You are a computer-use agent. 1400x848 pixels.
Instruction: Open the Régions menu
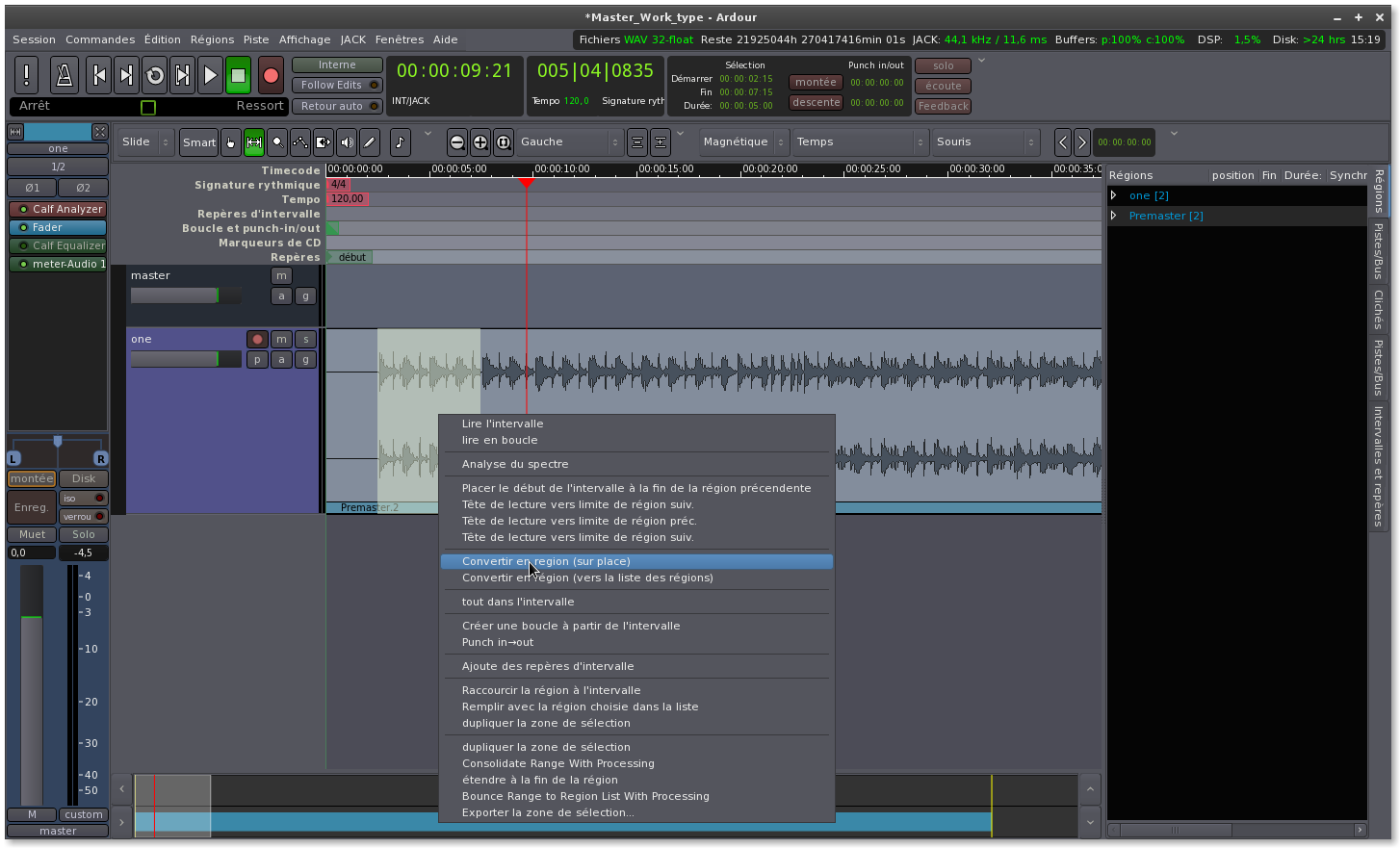coord(212,39)
